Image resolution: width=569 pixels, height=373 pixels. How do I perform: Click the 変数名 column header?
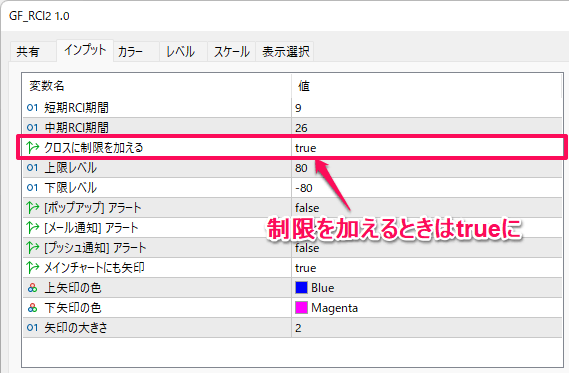tap(47, 86)
